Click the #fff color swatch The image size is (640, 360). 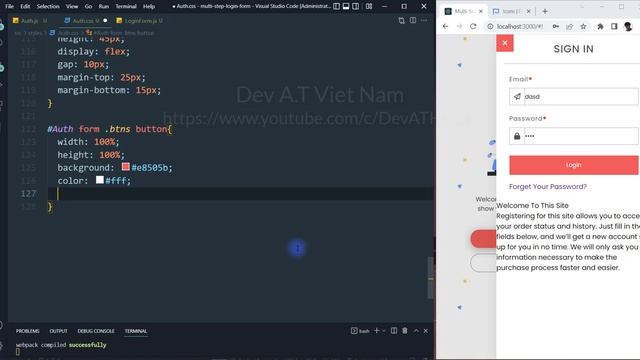(100, 180)
